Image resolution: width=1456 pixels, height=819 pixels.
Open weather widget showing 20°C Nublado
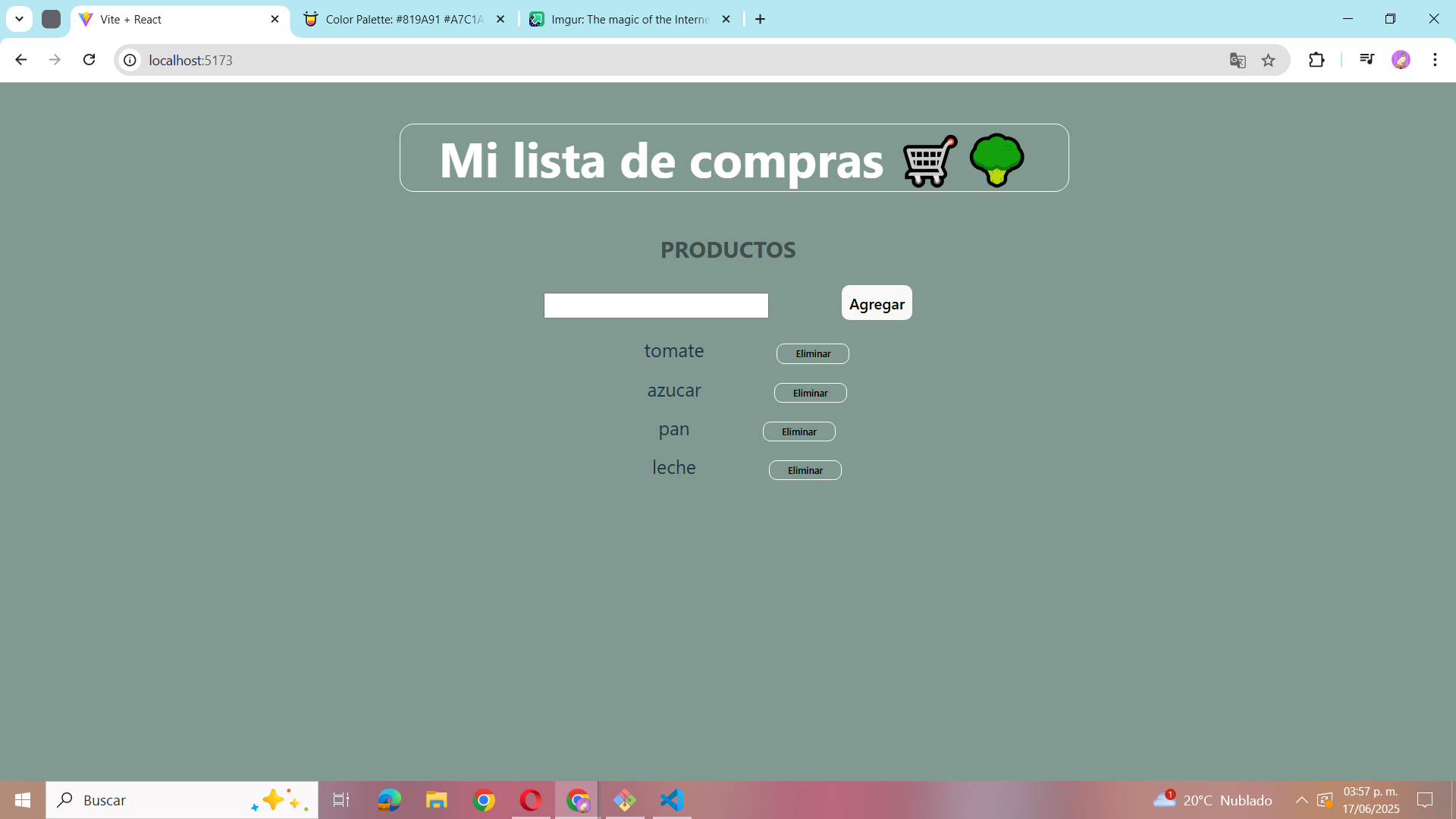coord(1212,800)
